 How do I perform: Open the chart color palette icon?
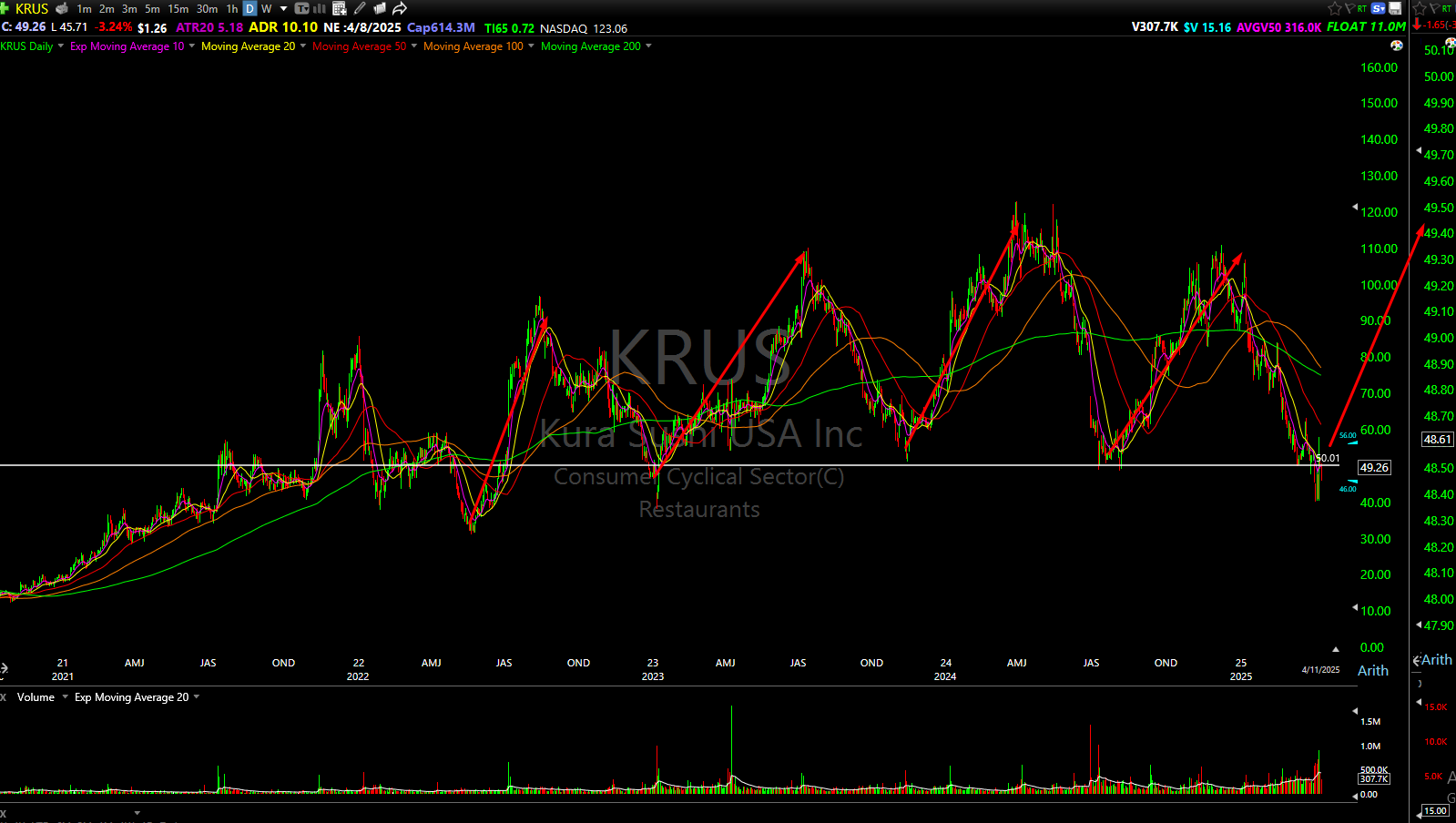click(x=1397, y=46)
